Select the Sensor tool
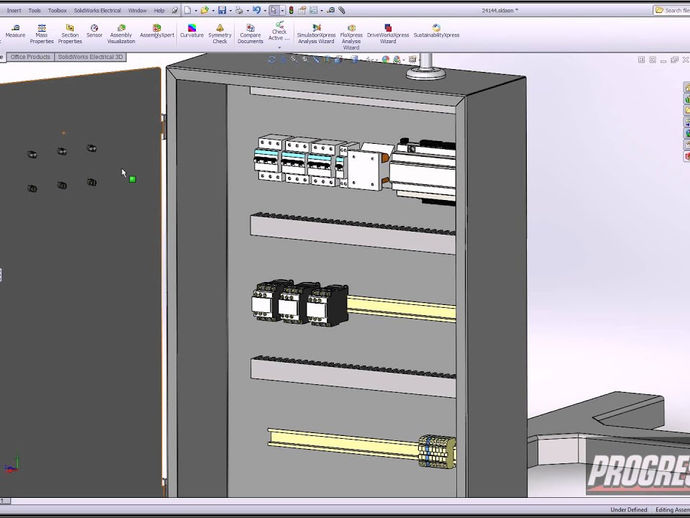This screenshot has width=690, height=518. [94, 32]
